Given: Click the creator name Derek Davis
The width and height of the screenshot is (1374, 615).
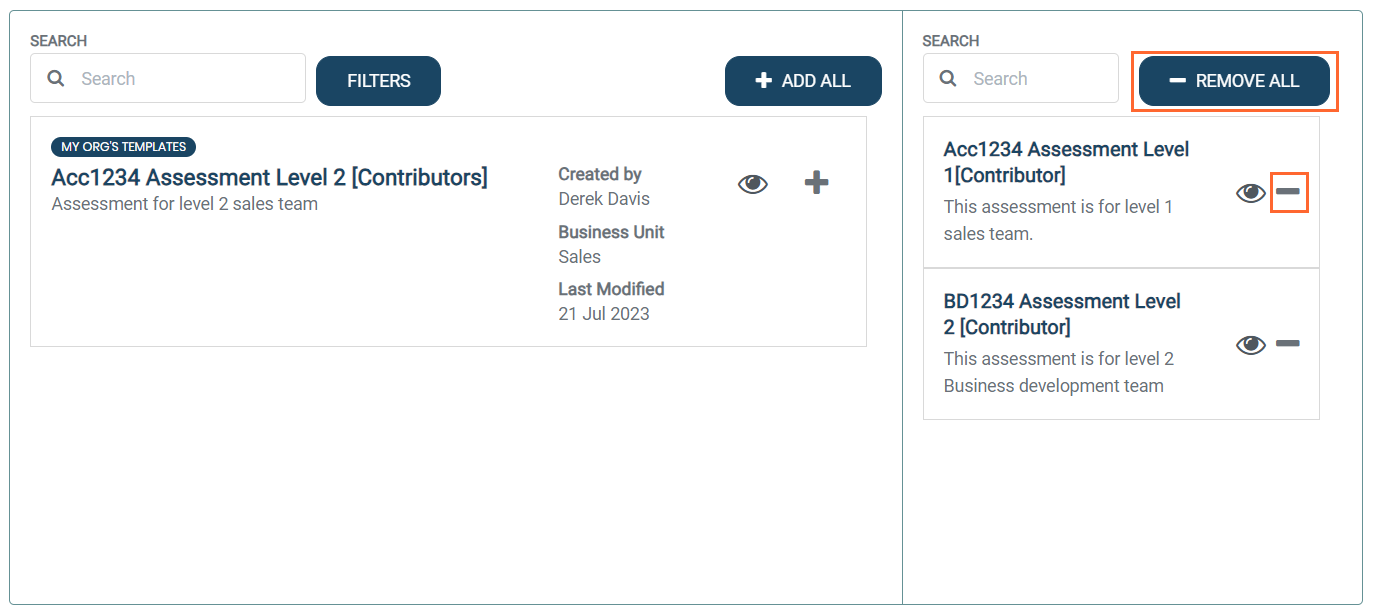Looking at the screenshot, I should coord(604,199).
